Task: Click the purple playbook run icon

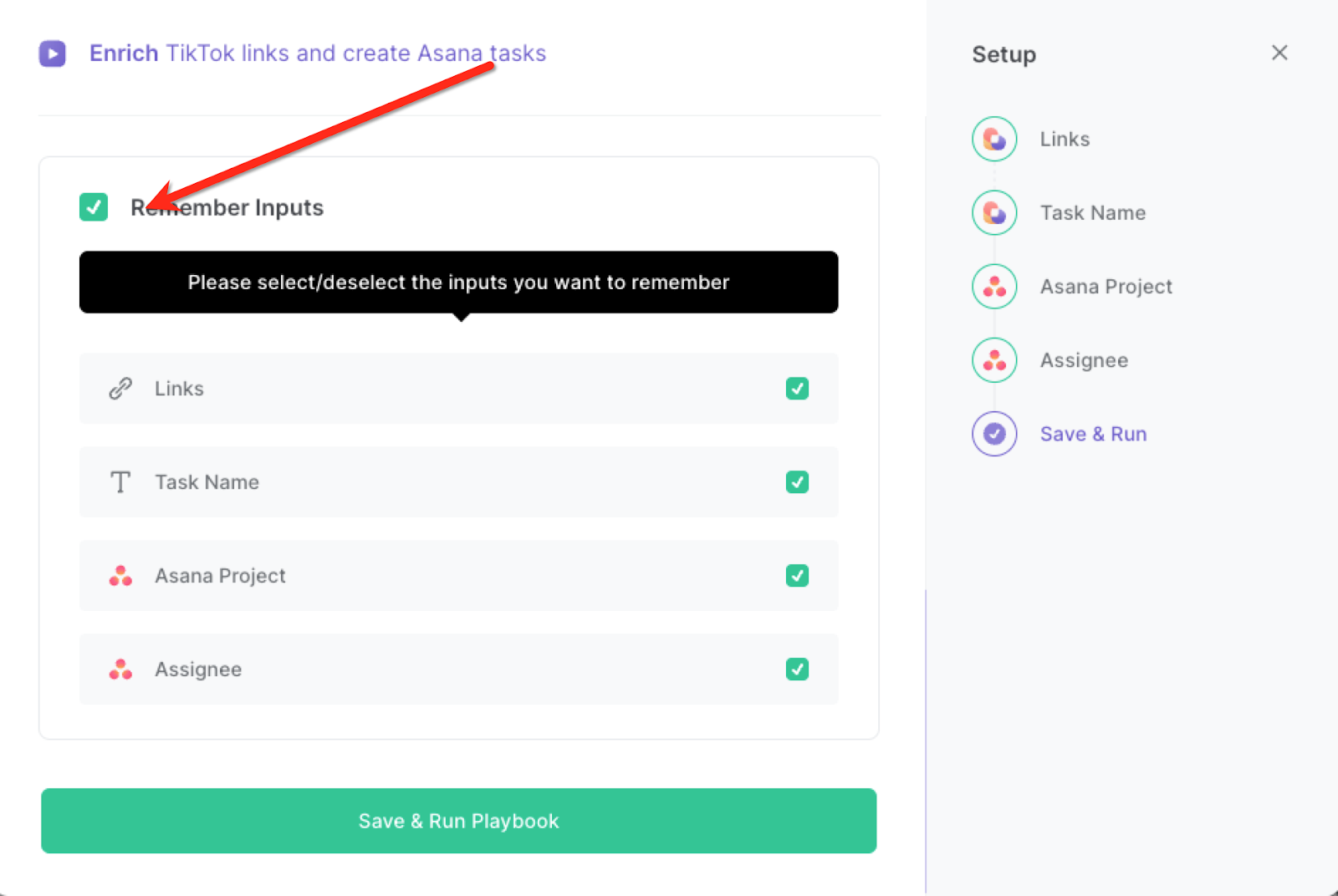Action: (52, 53)
